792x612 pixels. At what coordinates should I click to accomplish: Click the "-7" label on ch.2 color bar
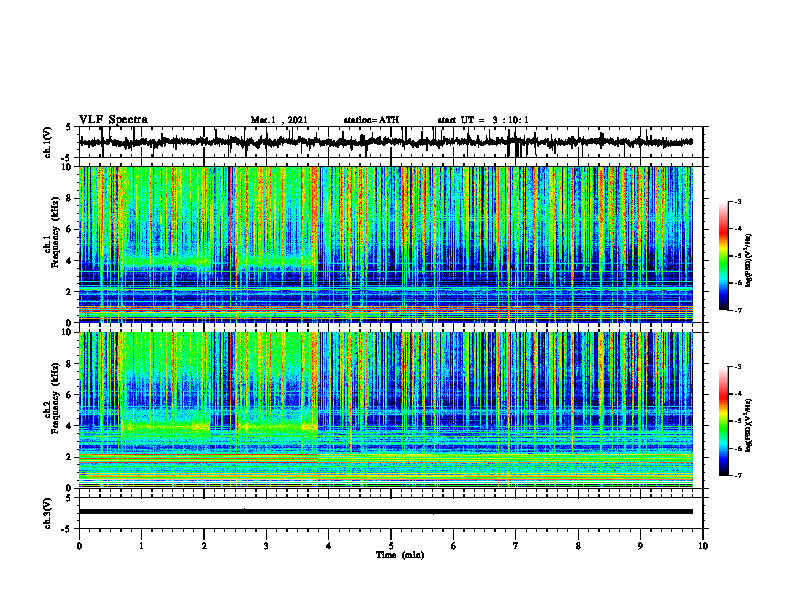[738, 475]
